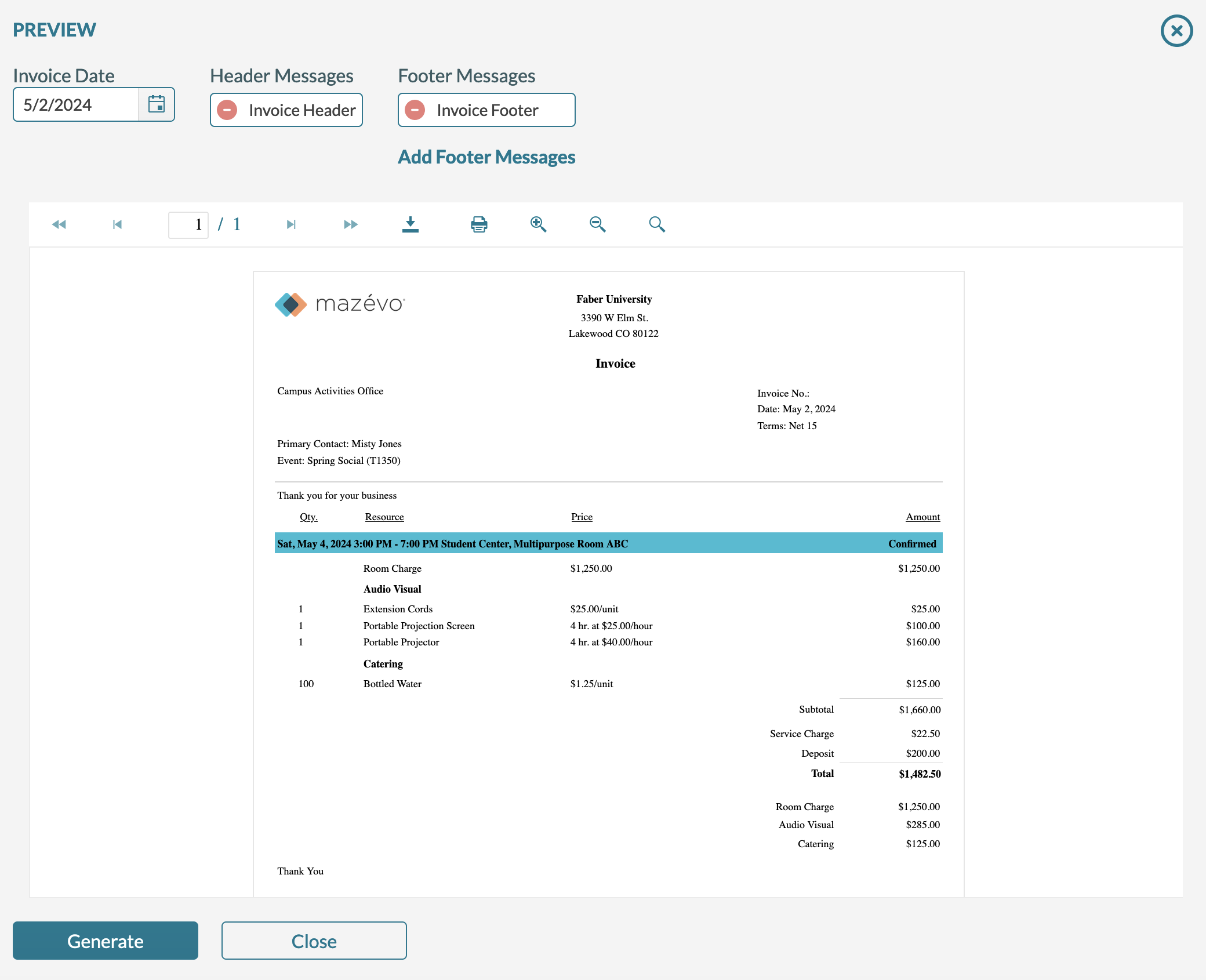Zoom in on the invoice document

point(537,224)
